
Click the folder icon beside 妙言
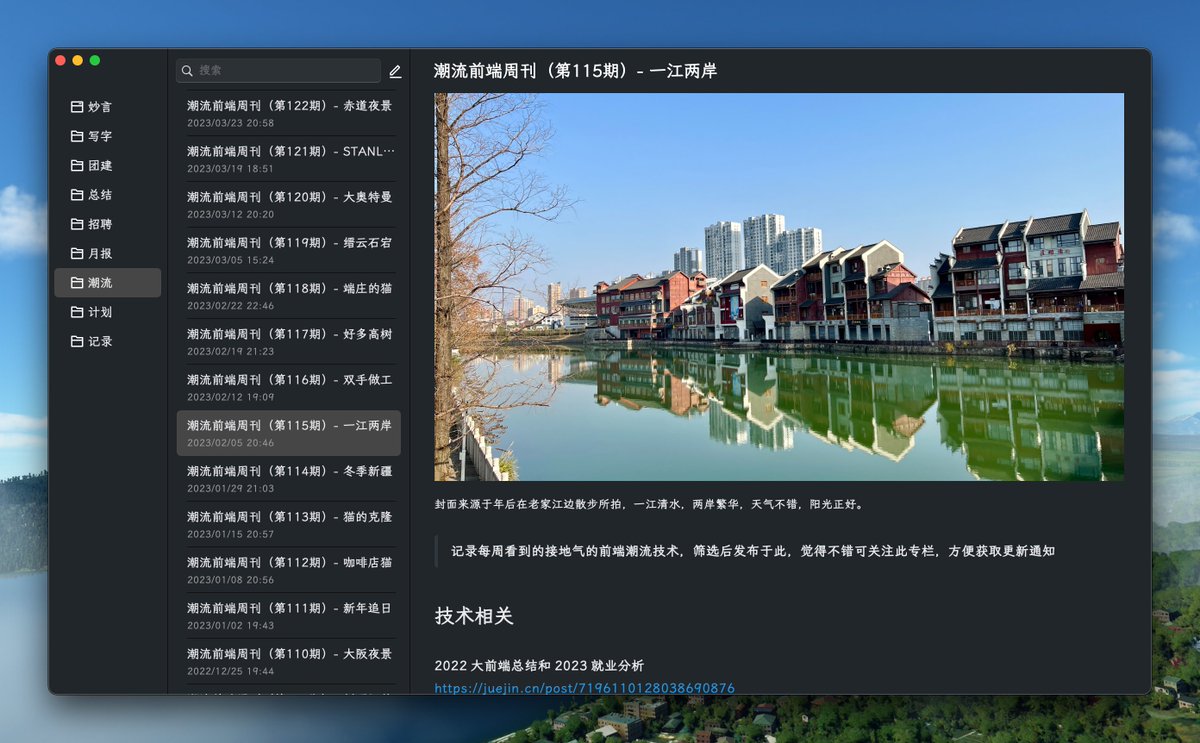(x=78, y=107)
